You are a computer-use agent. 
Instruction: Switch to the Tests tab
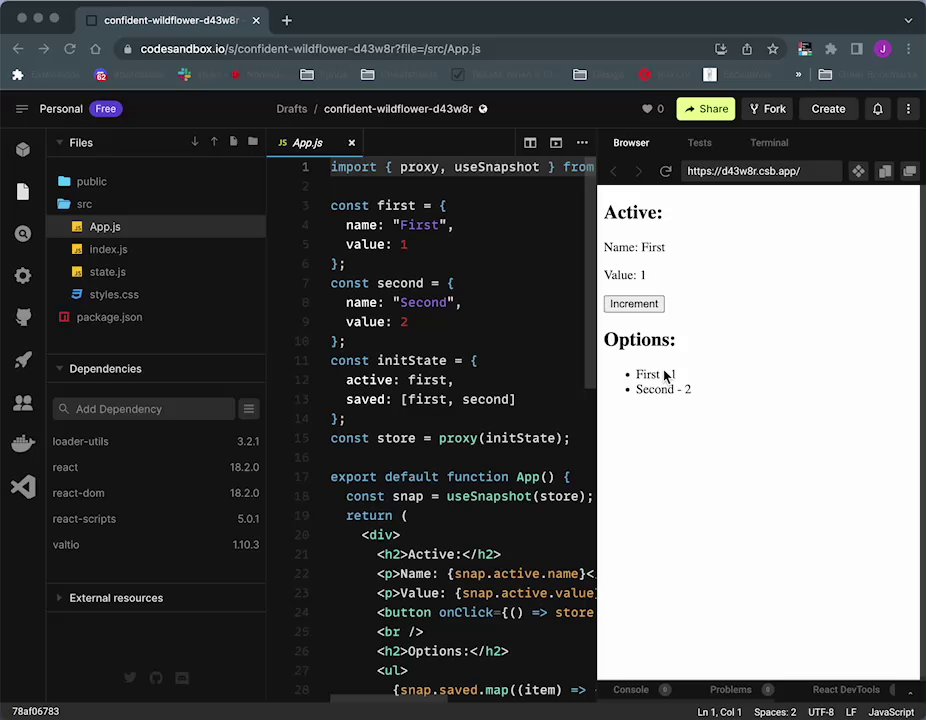(x=699, y=143)
